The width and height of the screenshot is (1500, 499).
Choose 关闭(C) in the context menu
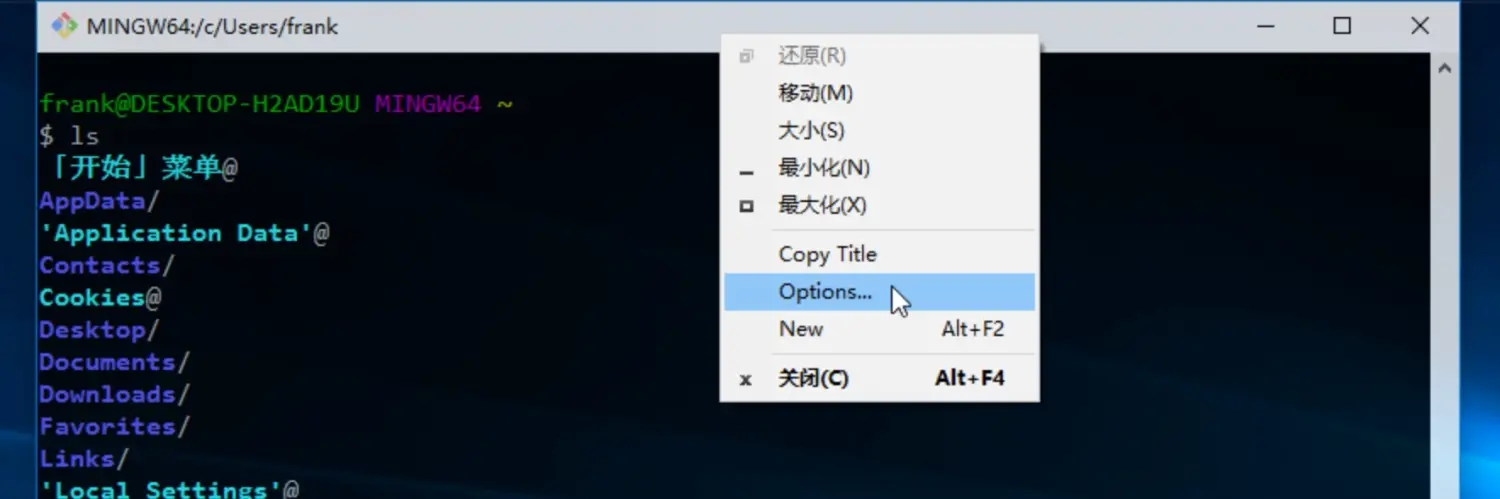tap(813, 379)
